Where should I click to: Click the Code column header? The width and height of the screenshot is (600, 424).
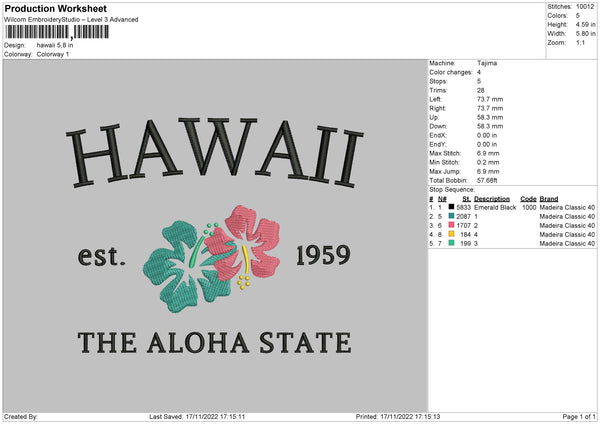coord(528,199)
